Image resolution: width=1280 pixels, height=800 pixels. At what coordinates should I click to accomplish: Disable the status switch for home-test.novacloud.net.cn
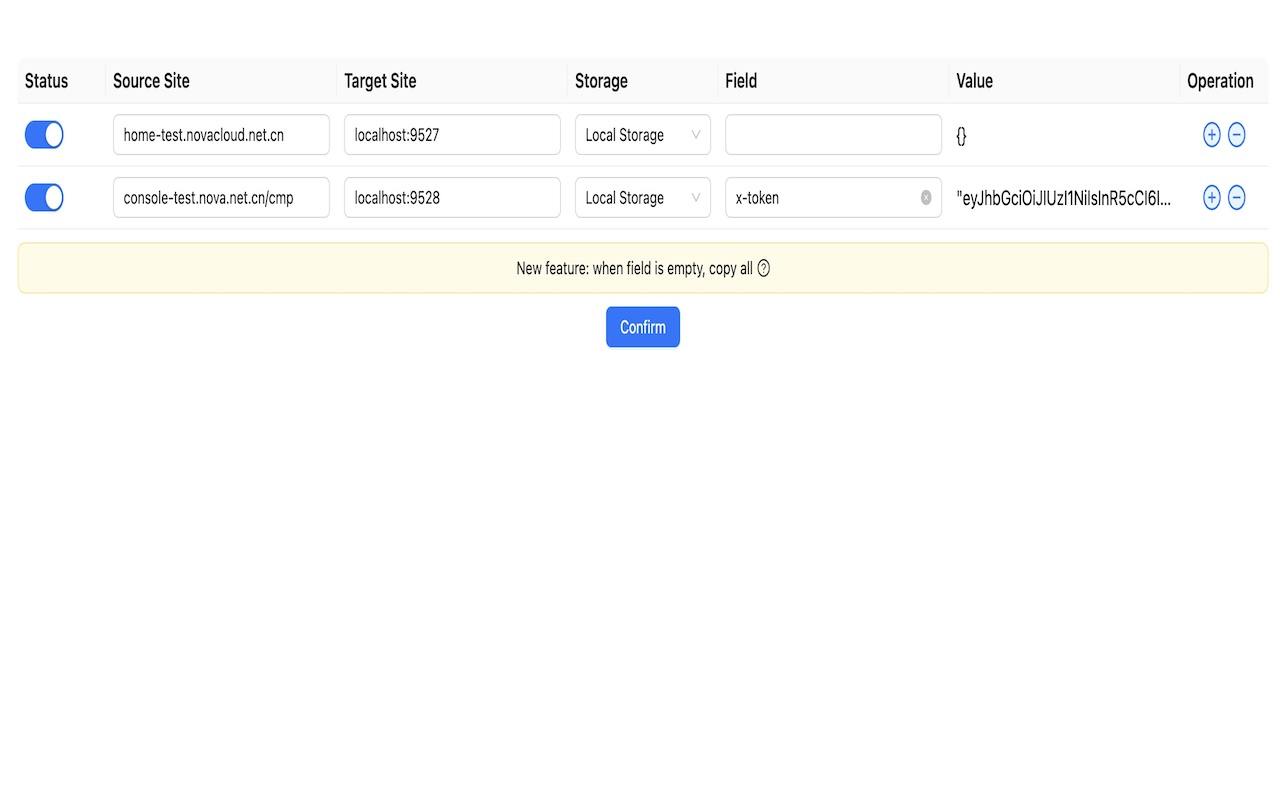(44, 135)
